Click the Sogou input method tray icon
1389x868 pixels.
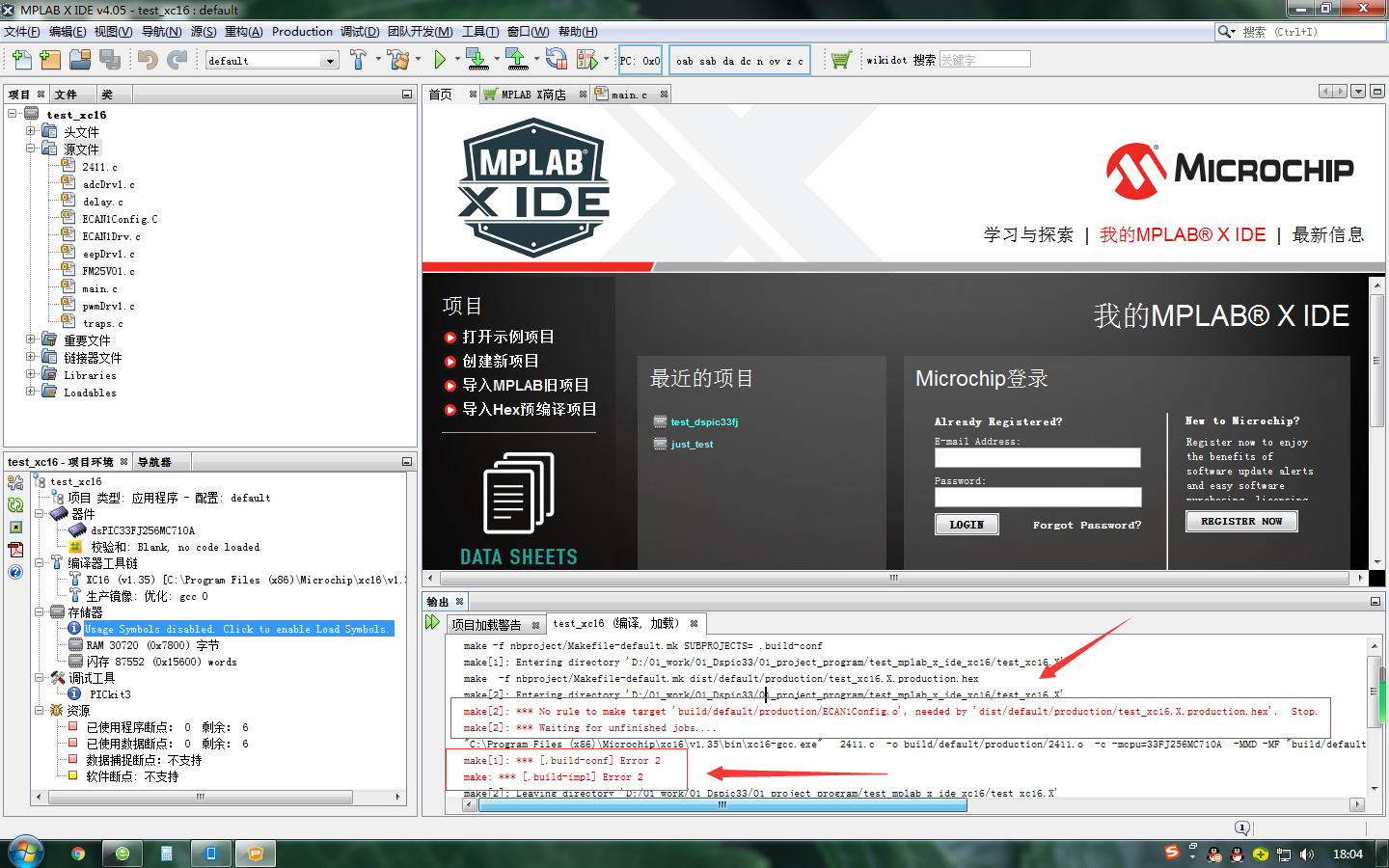coord(1172,853)
